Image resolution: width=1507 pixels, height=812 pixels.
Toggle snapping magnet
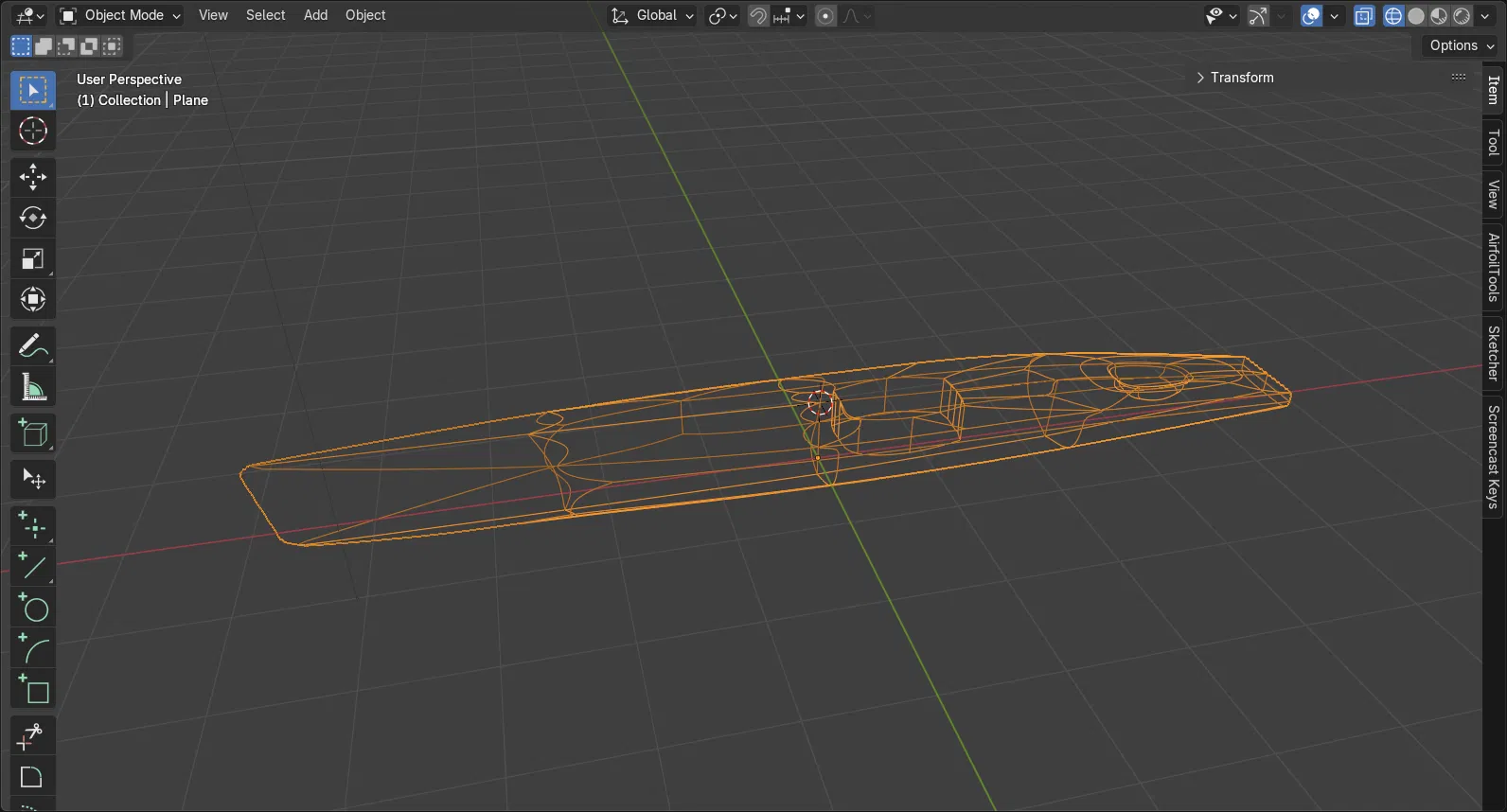pos(758,15)
